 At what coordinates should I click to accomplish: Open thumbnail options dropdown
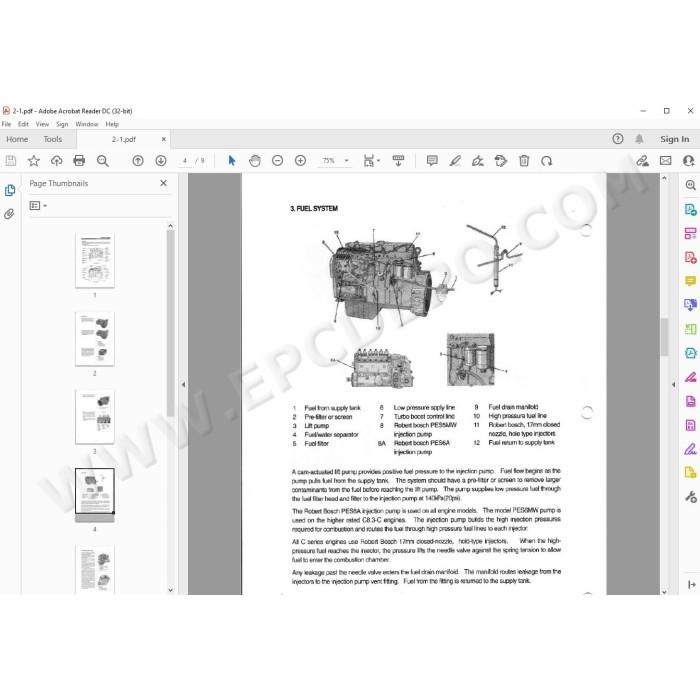(x=38, y=206)
